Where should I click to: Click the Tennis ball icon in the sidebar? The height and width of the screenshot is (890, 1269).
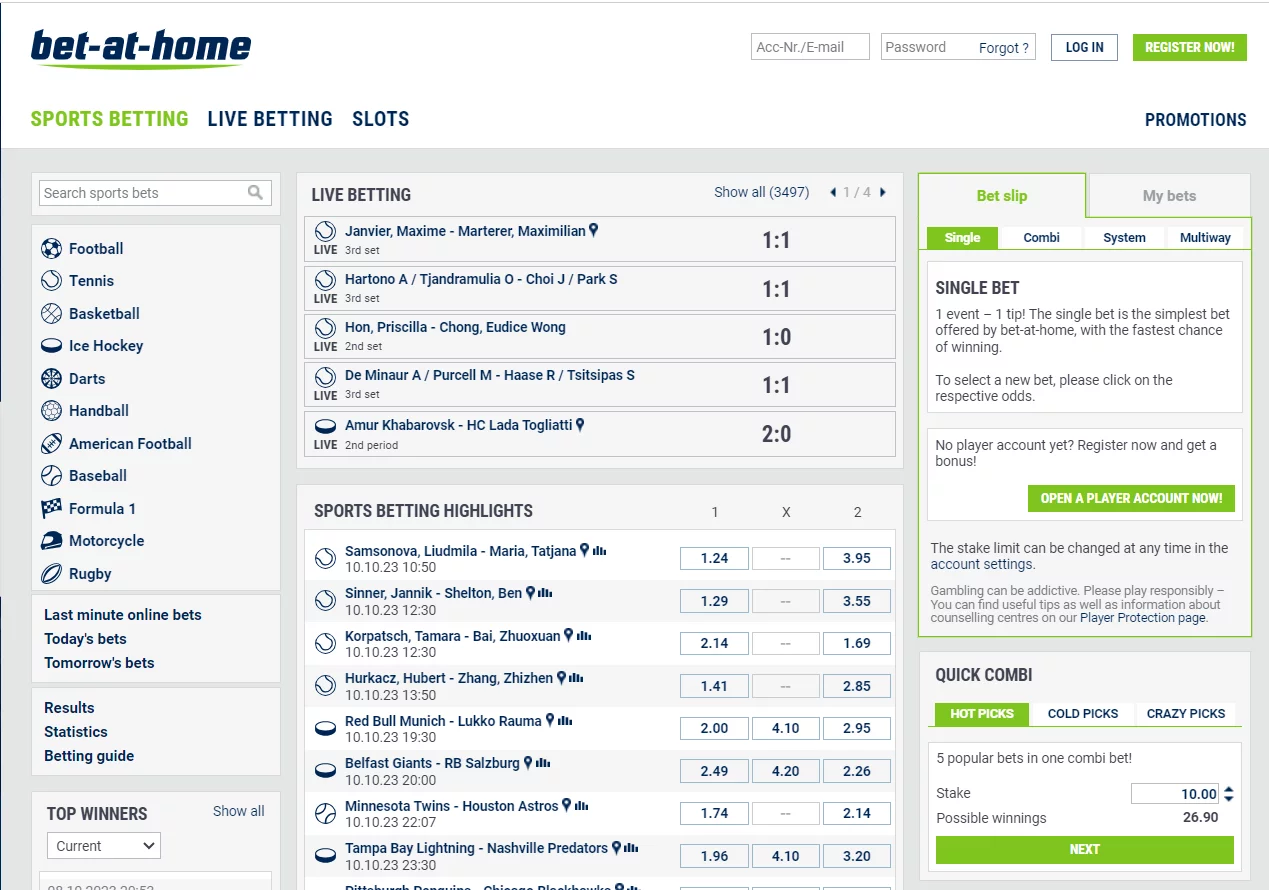[51, 281]
